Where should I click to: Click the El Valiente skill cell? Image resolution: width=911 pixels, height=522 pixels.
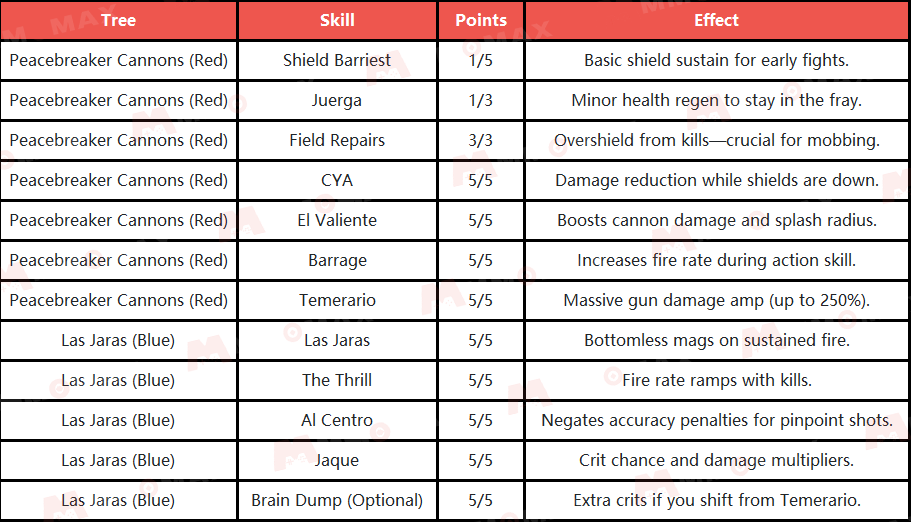pyautogui.click(x=337, y=220)
